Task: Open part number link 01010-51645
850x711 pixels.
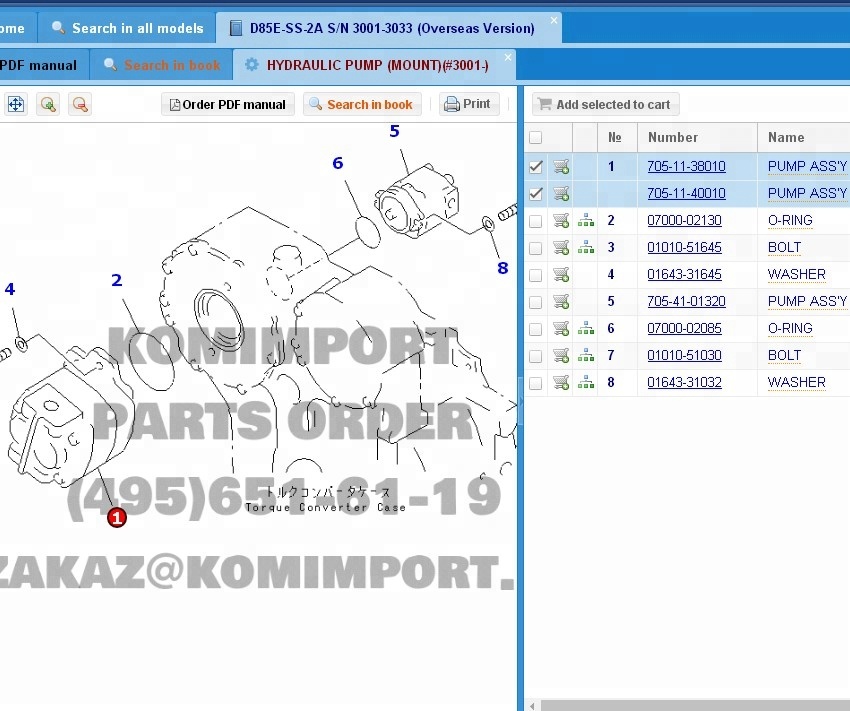Action: [x=684, y=248]
